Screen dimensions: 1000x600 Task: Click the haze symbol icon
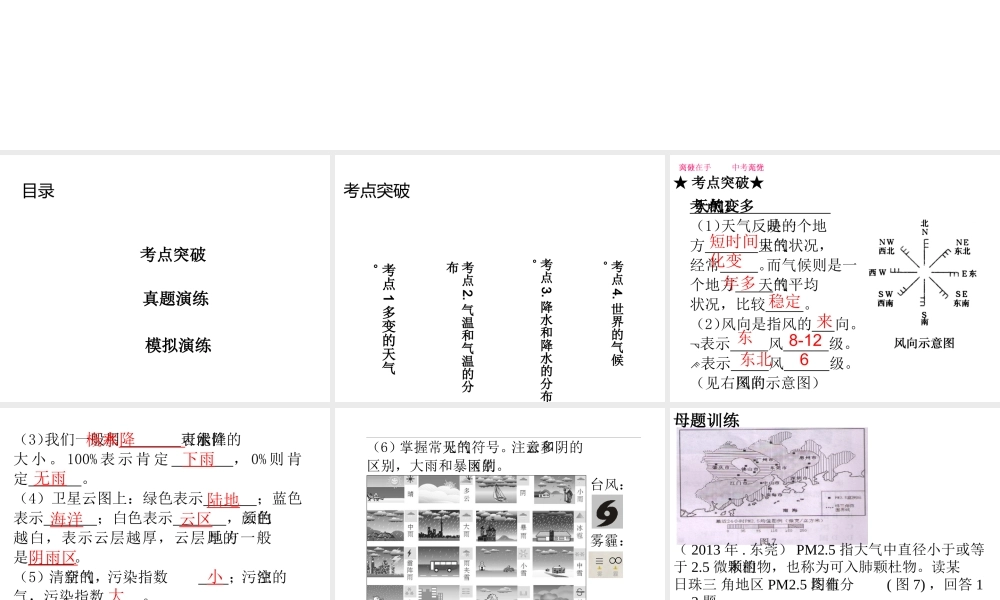606,566
